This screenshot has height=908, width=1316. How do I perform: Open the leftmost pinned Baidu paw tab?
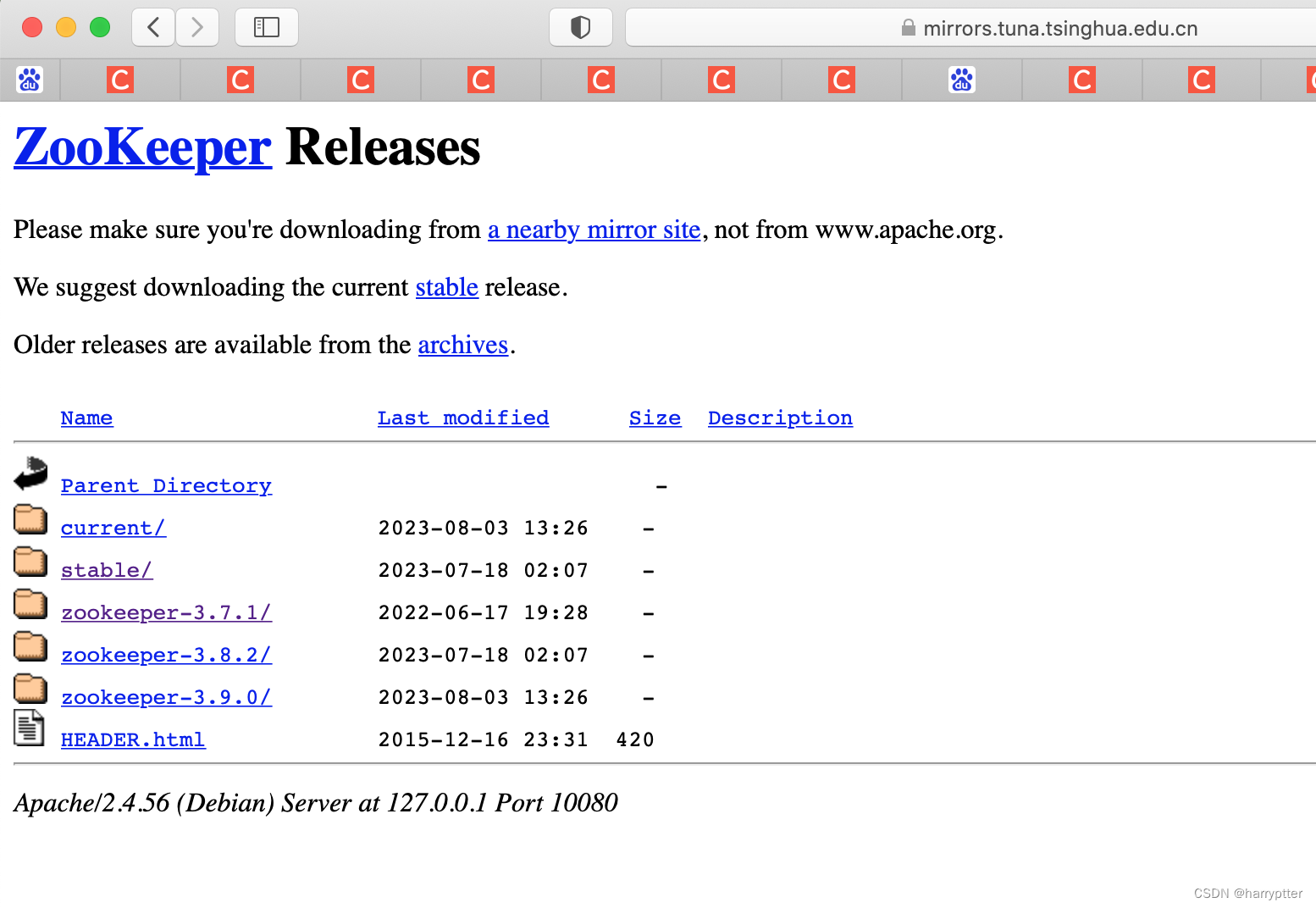click(30, 80)
